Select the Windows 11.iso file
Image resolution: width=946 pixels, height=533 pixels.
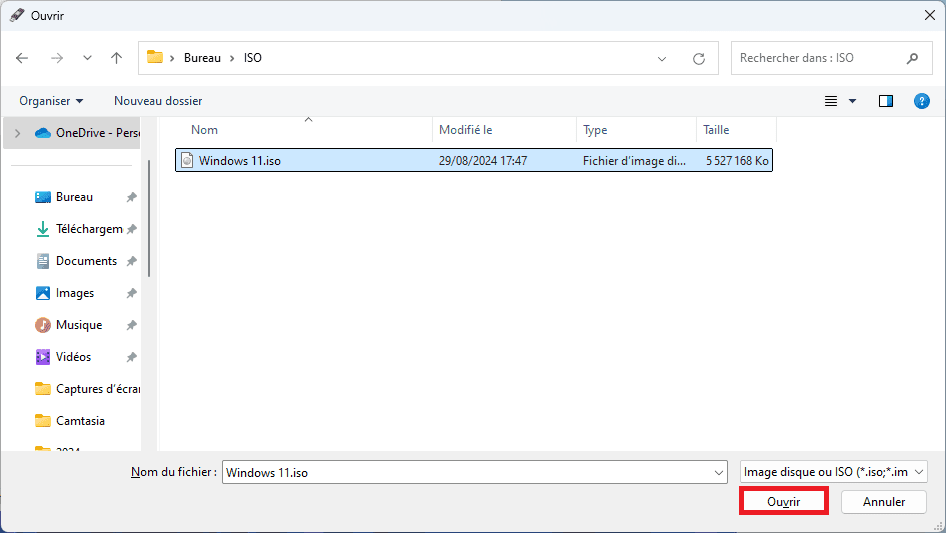coord(474,161)
